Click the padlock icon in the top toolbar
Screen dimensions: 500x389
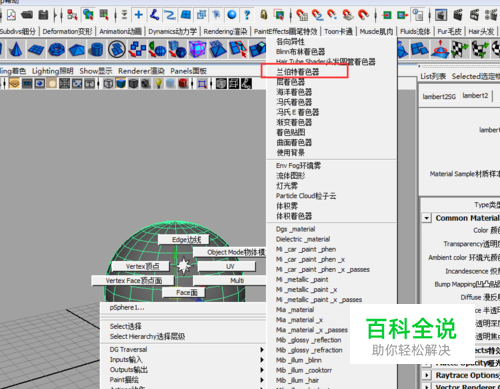coord(264,15)
